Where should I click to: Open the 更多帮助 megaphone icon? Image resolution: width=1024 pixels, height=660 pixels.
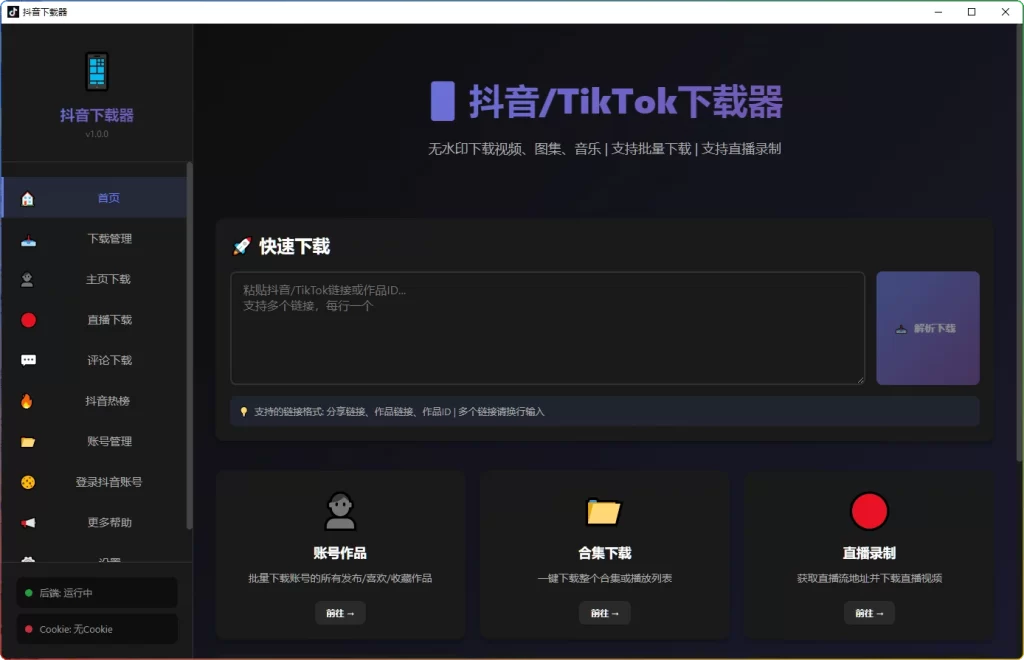pos(29,522)
